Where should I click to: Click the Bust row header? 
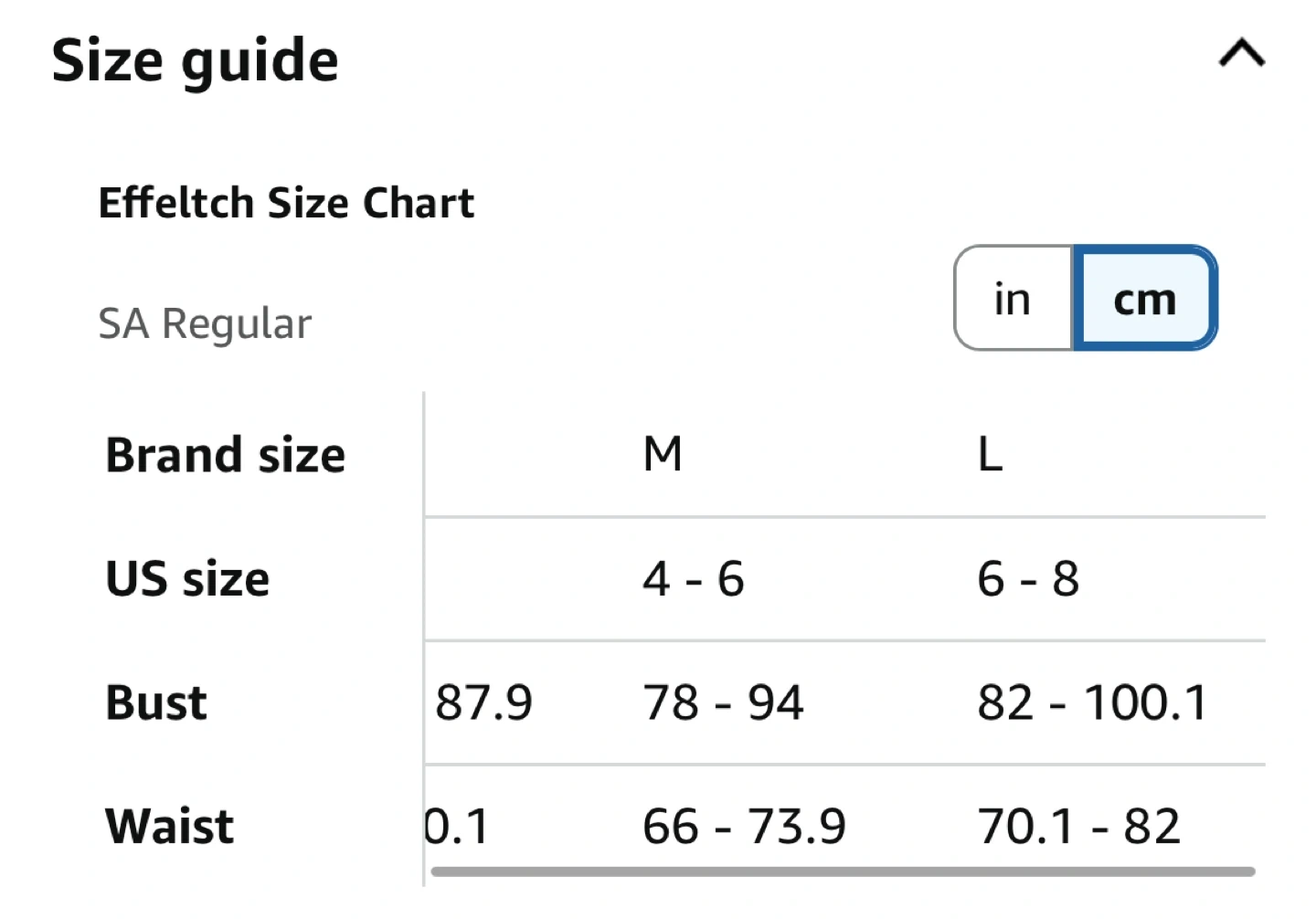tap(156, 702)
